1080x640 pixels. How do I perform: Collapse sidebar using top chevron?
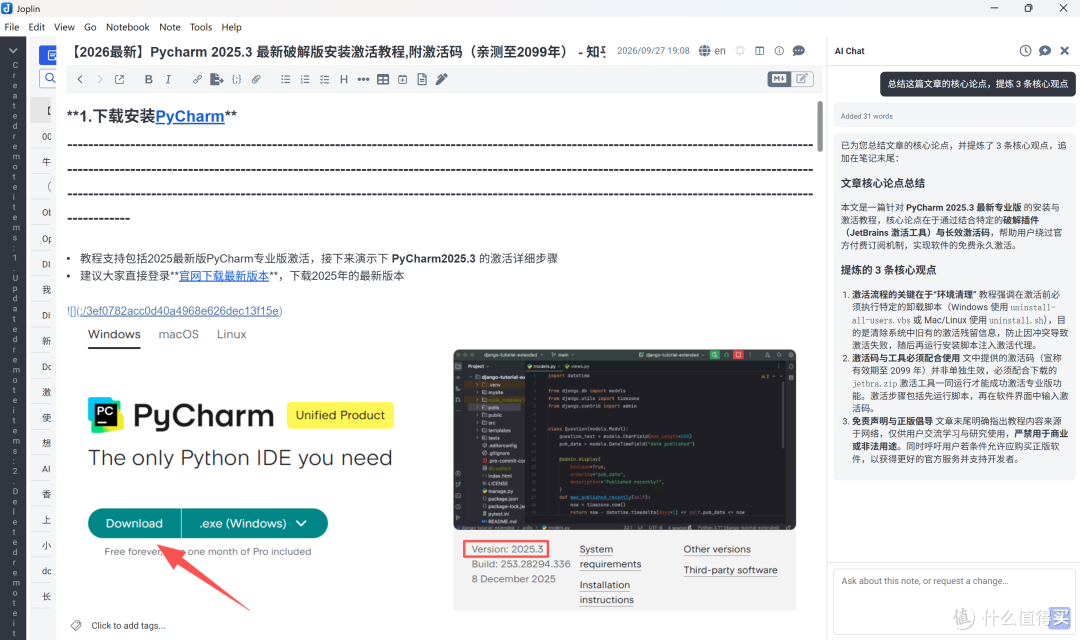13,50
